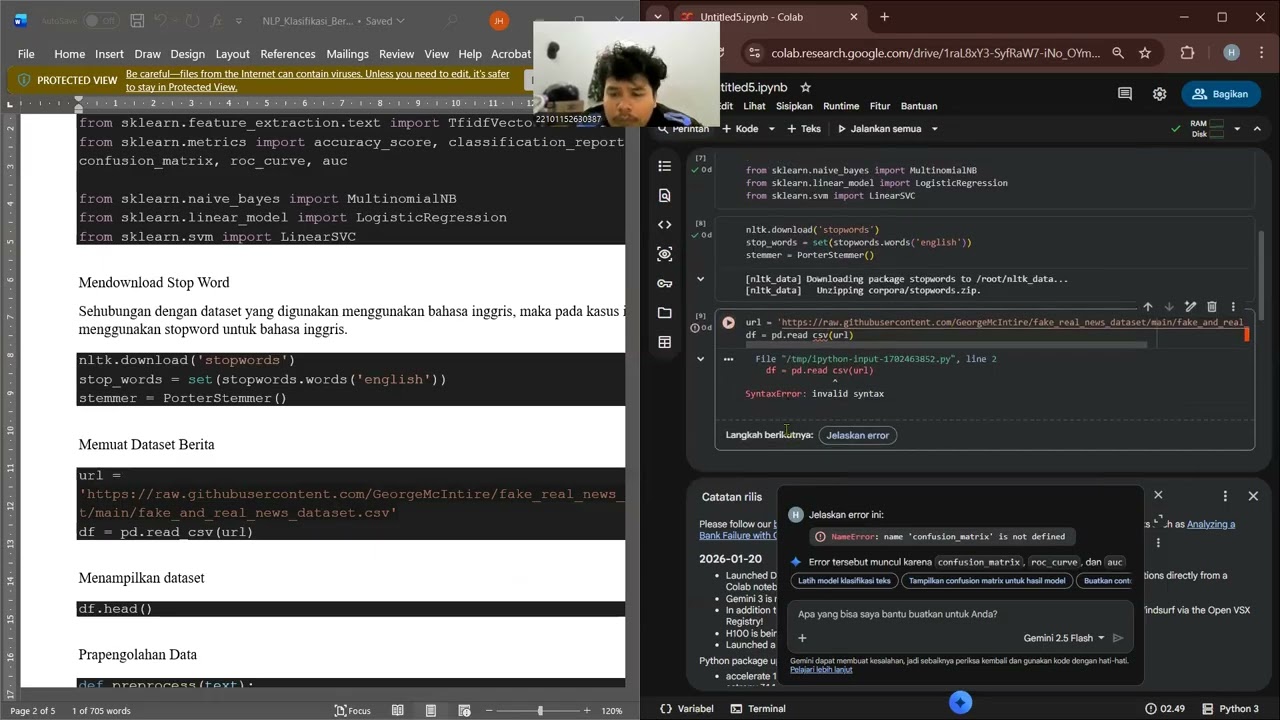Switch to Web Layout view in Word
The image size is (1280, 720).
[464, 710]
